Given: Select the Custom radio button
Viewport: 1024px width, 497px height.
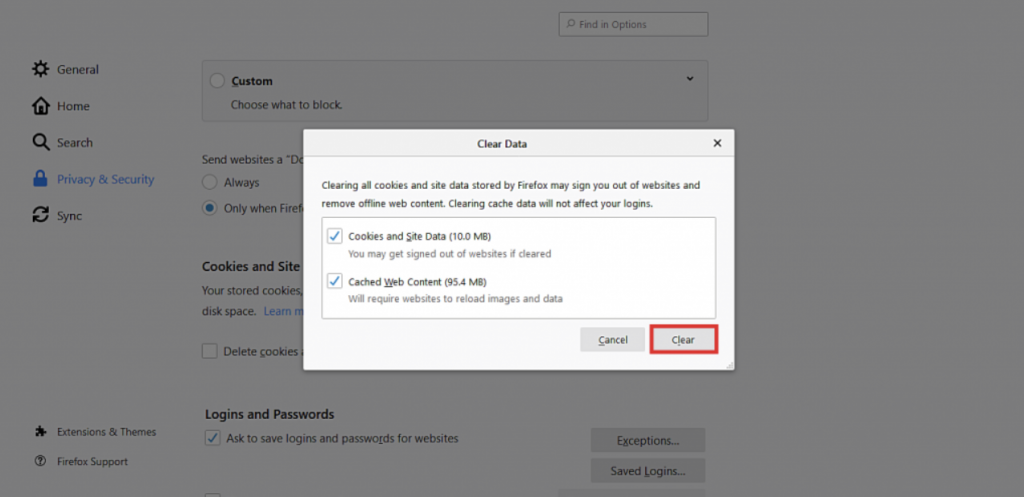Looking at the screenshot, I should [x=218, y=81].
